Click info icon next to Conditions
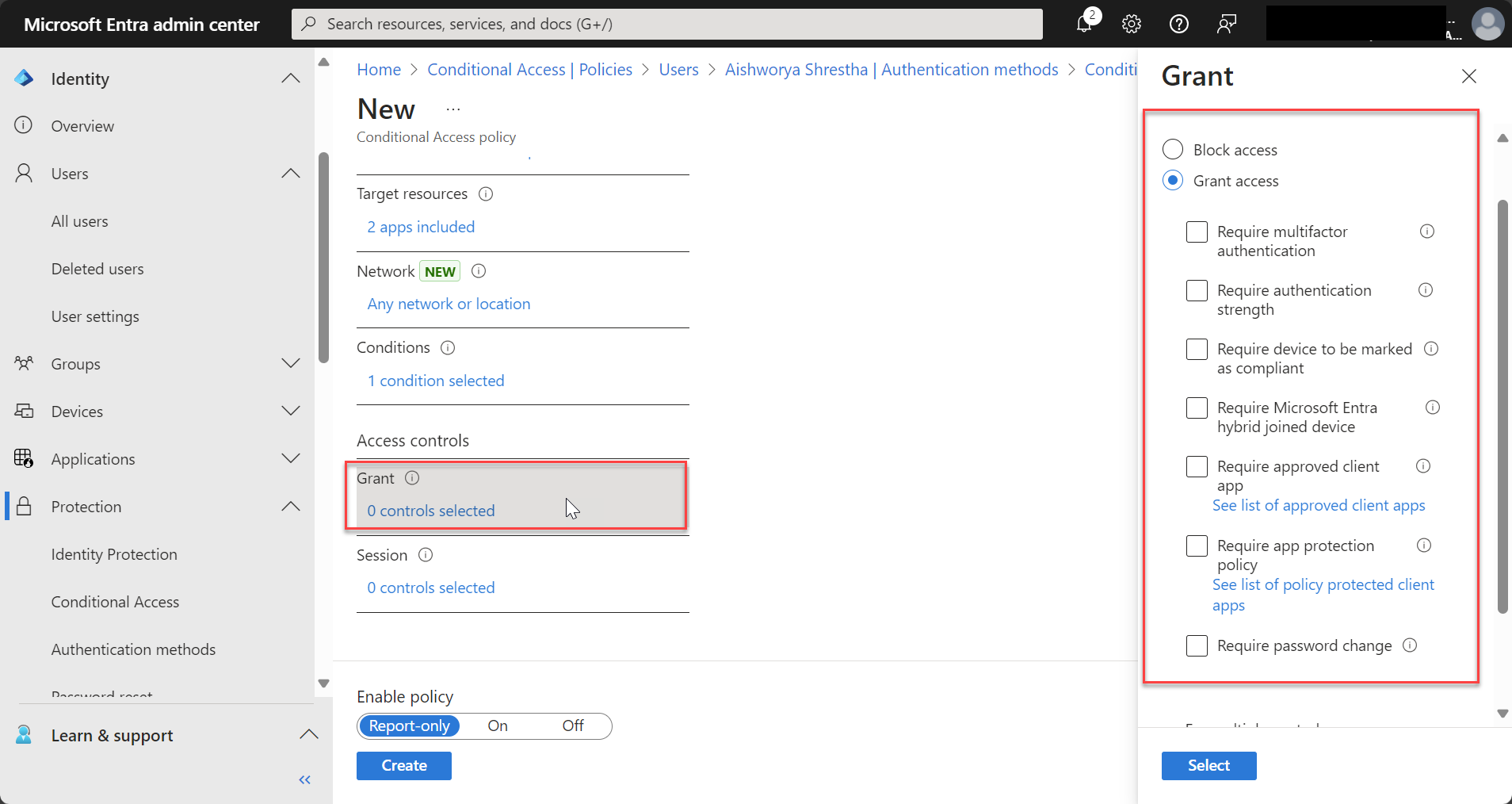 tap(448, 347)
